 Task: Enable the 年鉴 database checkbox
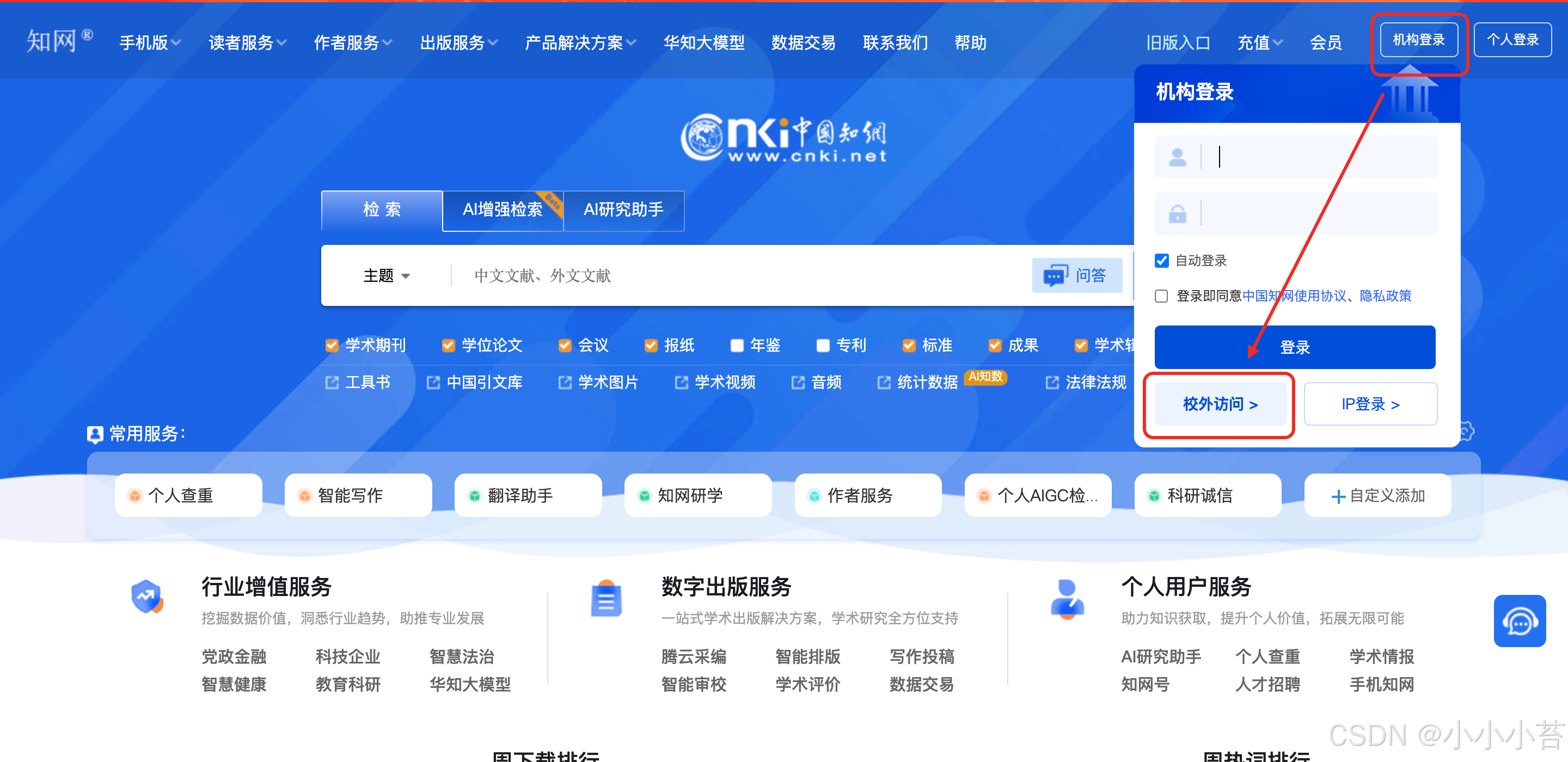(737, 345)
